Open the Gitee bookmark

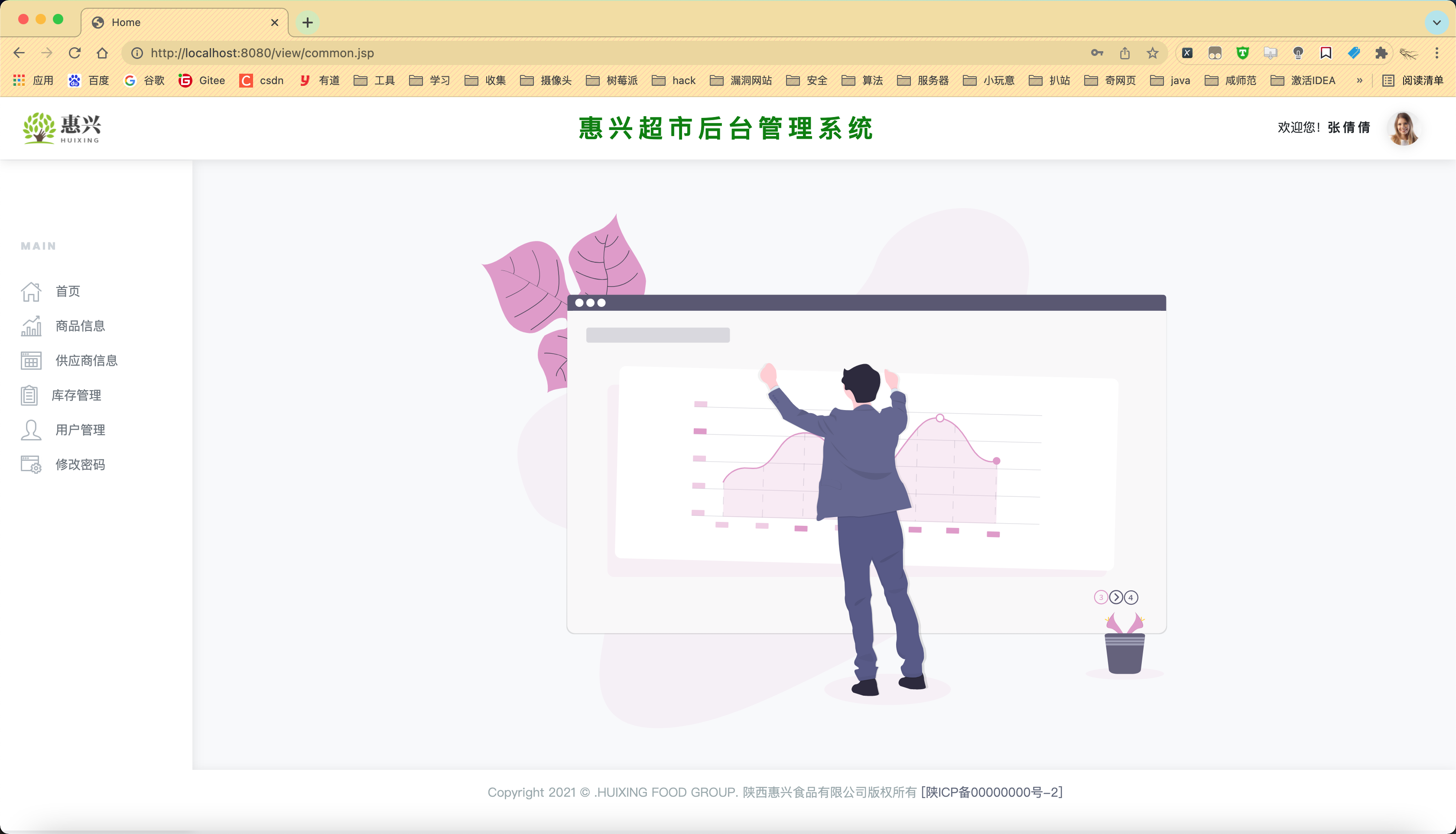coord(201,80)
